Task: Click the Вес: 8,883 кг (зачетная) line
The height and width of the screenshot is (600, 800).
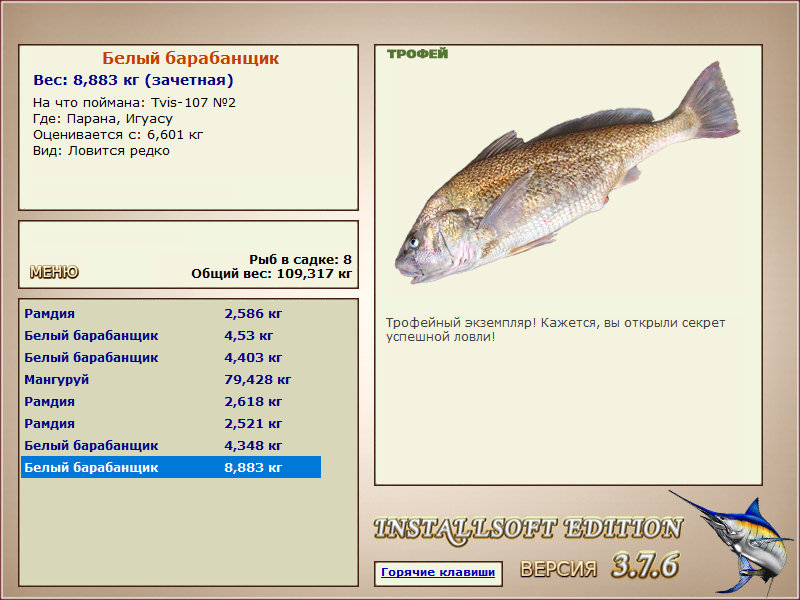Action: coord(133,80)
